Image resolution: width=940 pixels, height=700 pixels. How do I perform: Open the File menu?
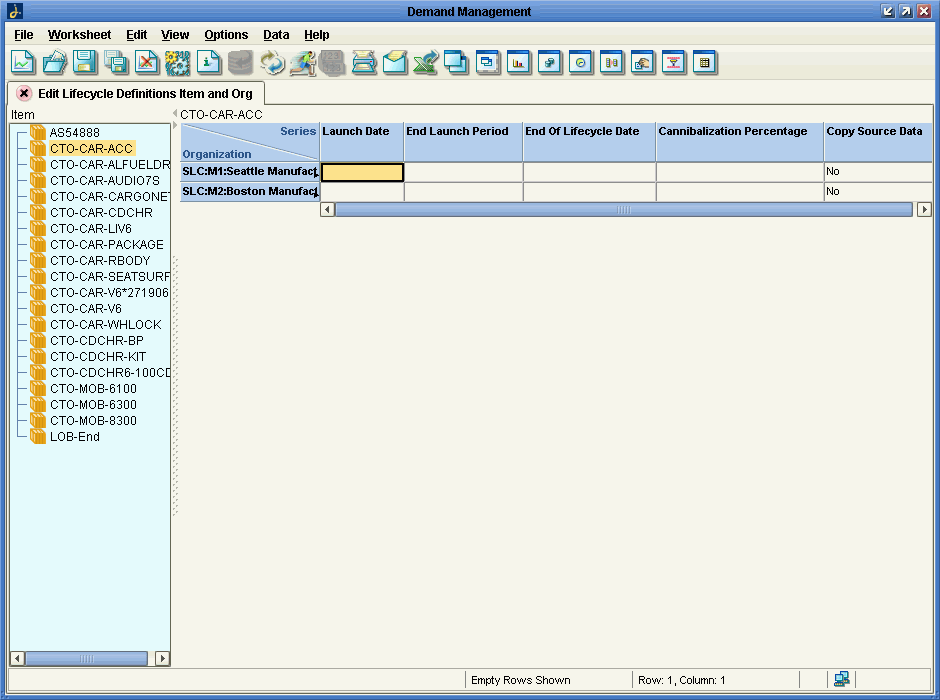pyautogui.click(x=23, y=35)
